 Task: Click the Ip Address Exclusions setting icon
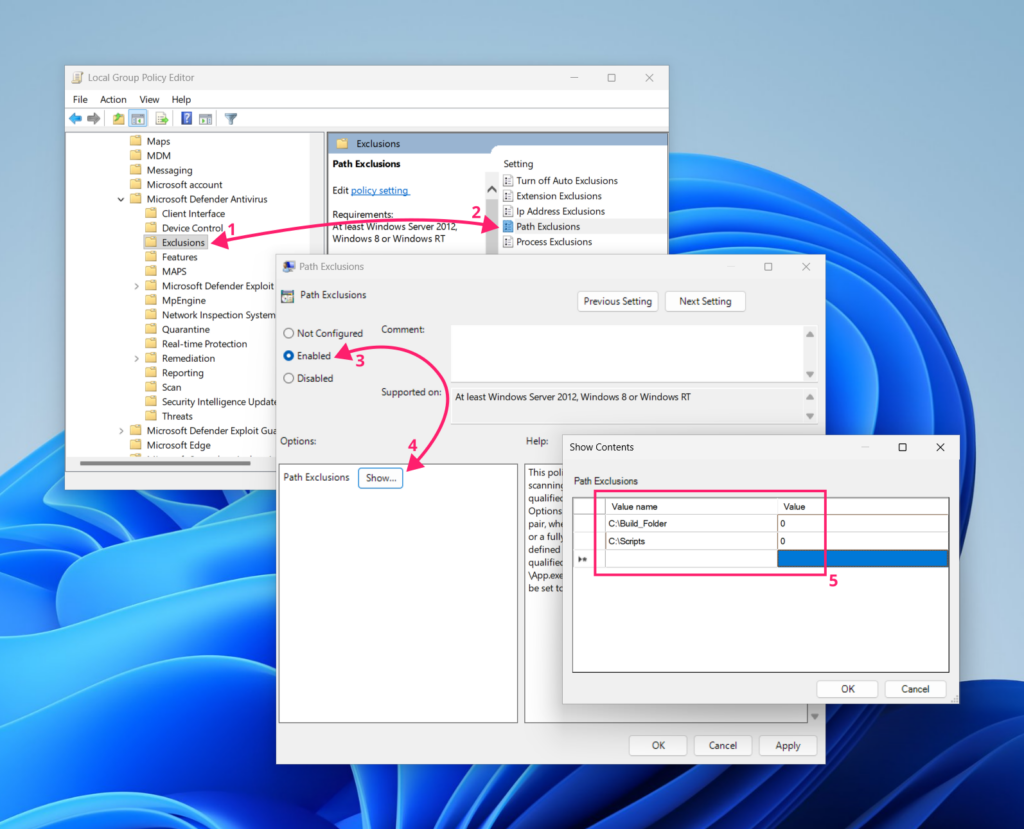click(x=508, y=211)
